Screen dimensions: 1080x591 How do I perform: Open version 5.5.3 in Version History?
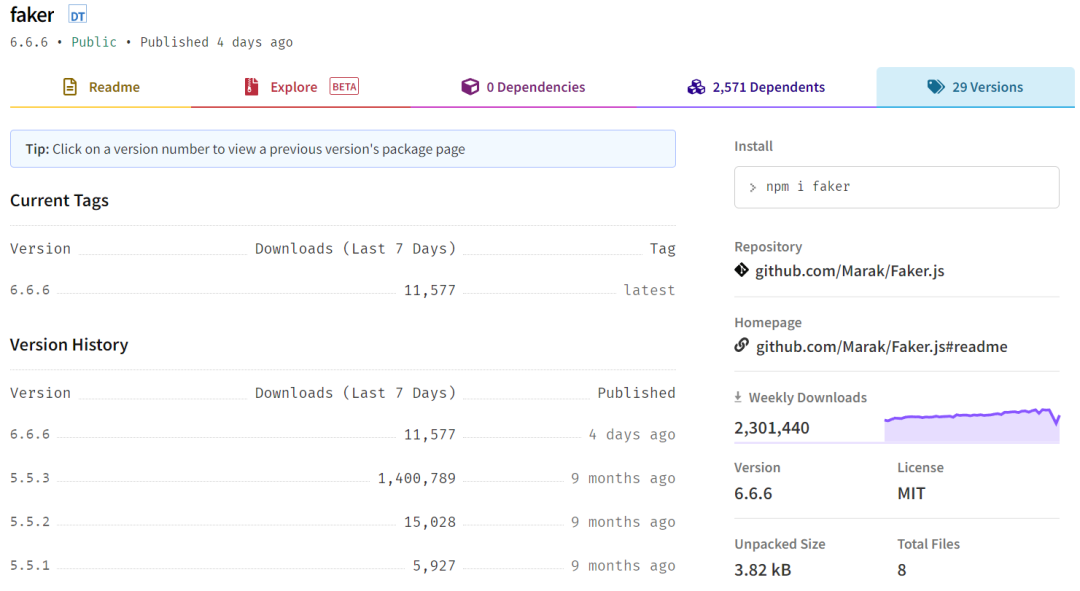click(x=30, y=479)
